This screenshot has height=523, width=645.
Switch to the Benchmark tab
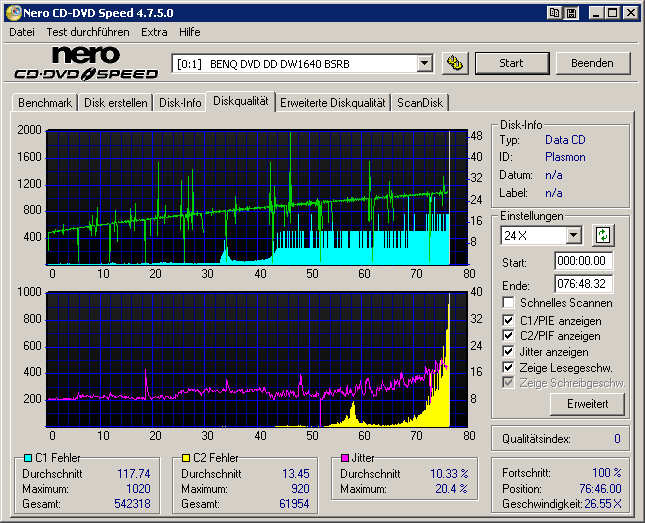point(45,102)
